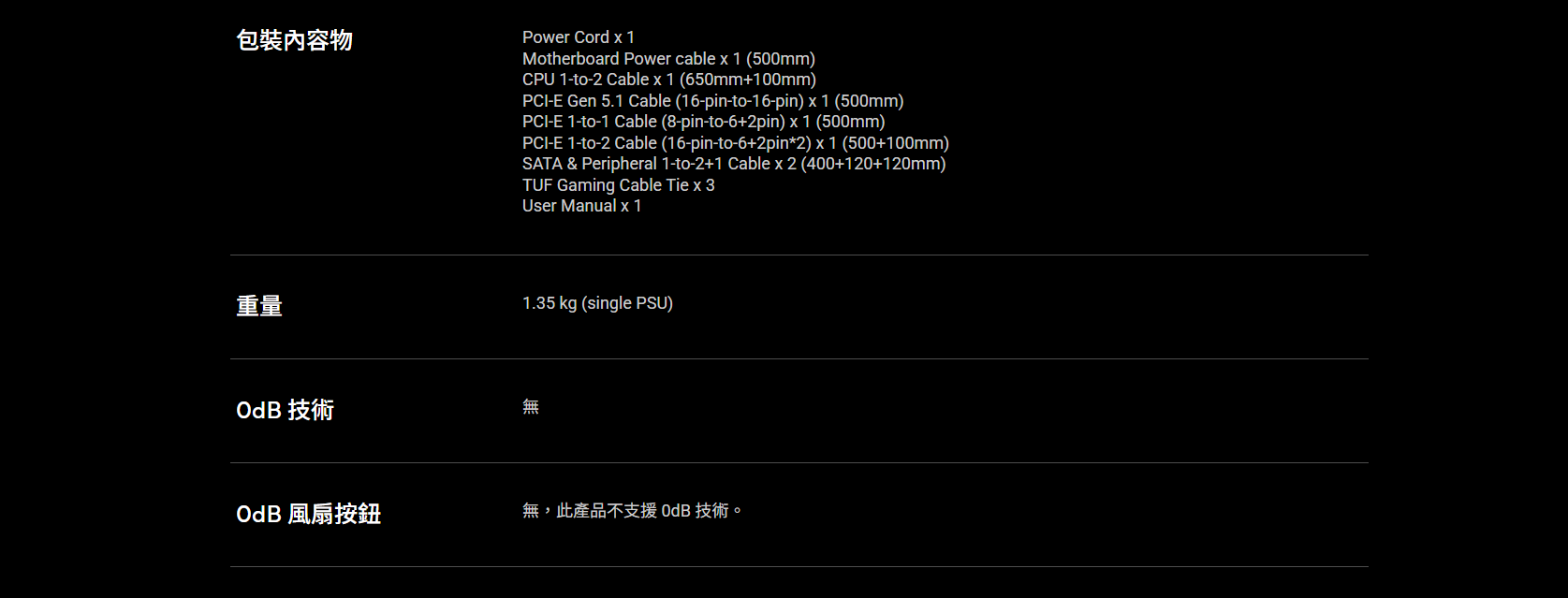Click the 包裝內容物 row heading
The height and width of the screenshot is (598, 1568).
click(x=294, y=40)
